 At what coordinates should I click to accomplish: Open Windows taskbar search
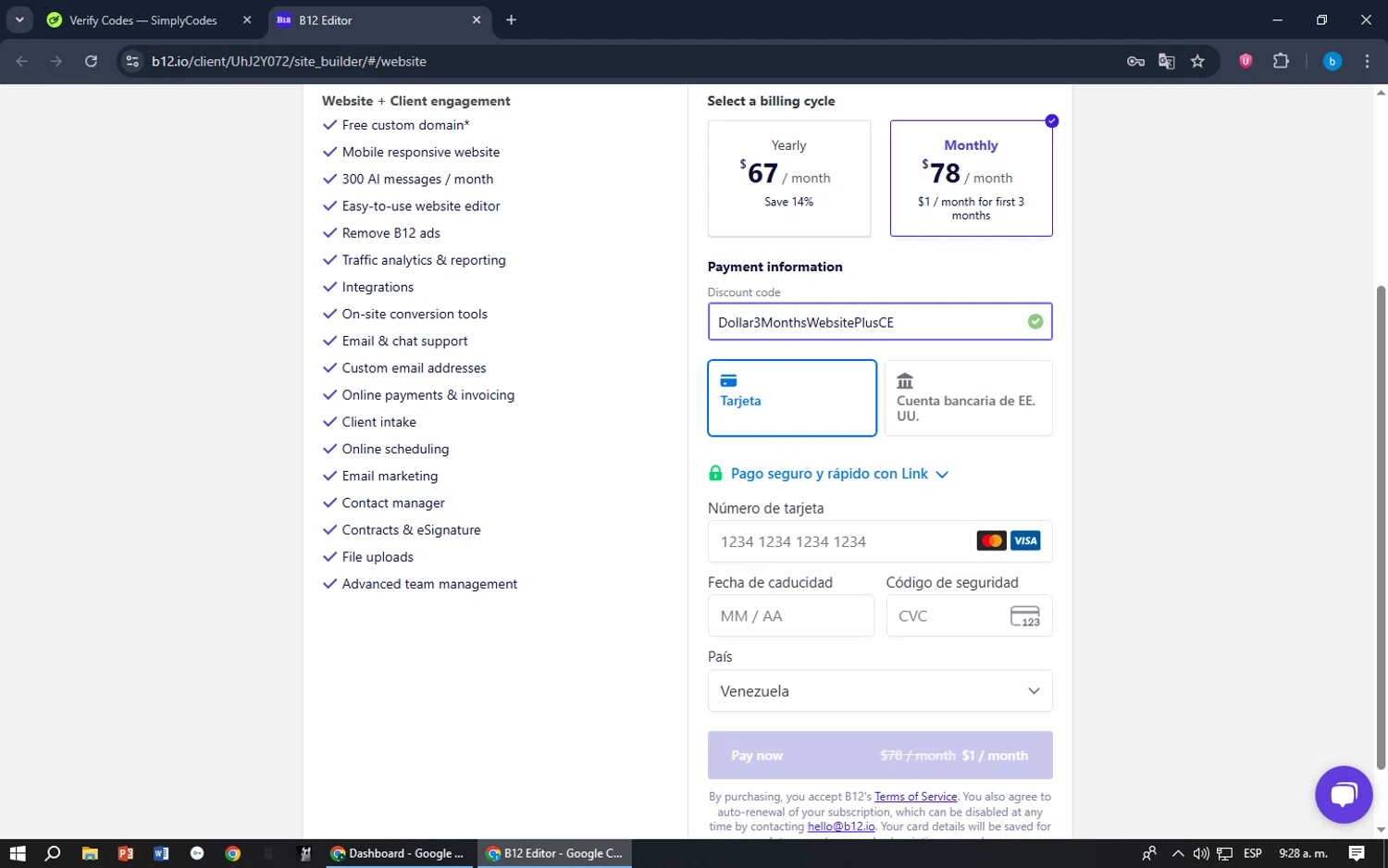click(53, 853)
